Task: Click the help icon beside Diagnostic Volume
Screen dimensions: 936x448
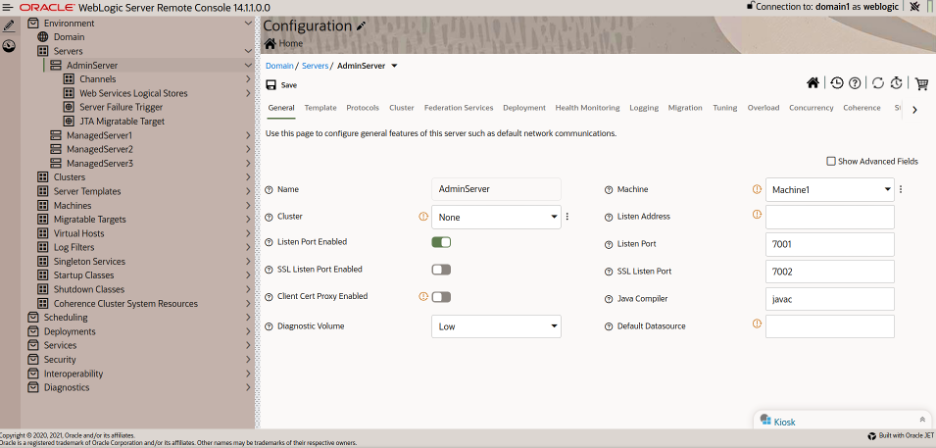Action: coord(269,327)
